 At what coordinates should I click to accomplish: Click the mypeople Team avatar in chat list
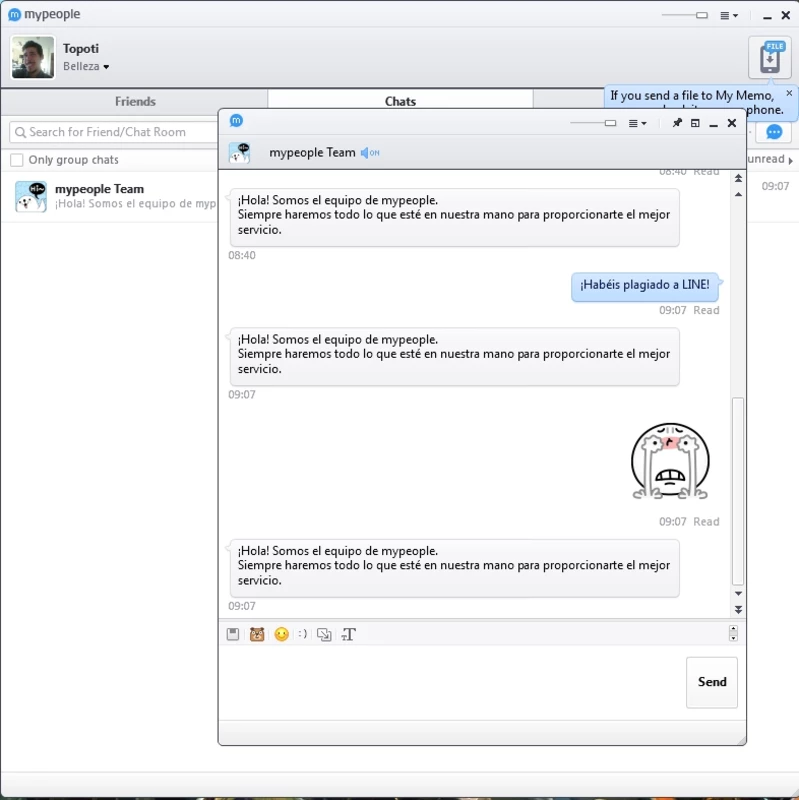click(x=31, y=196)
